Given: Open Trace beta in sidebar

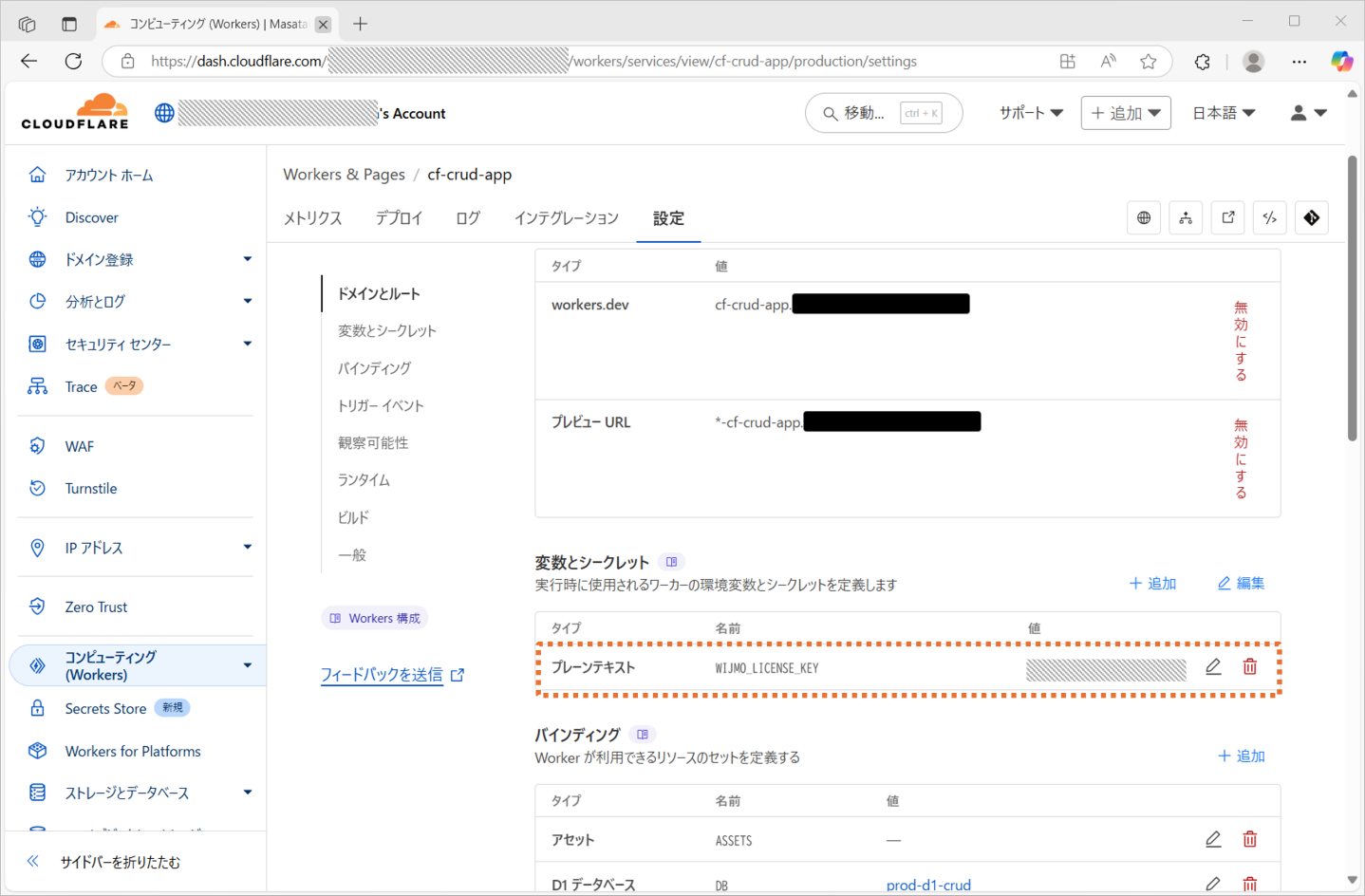Looking at the screenshot, I should click(85, 386).
